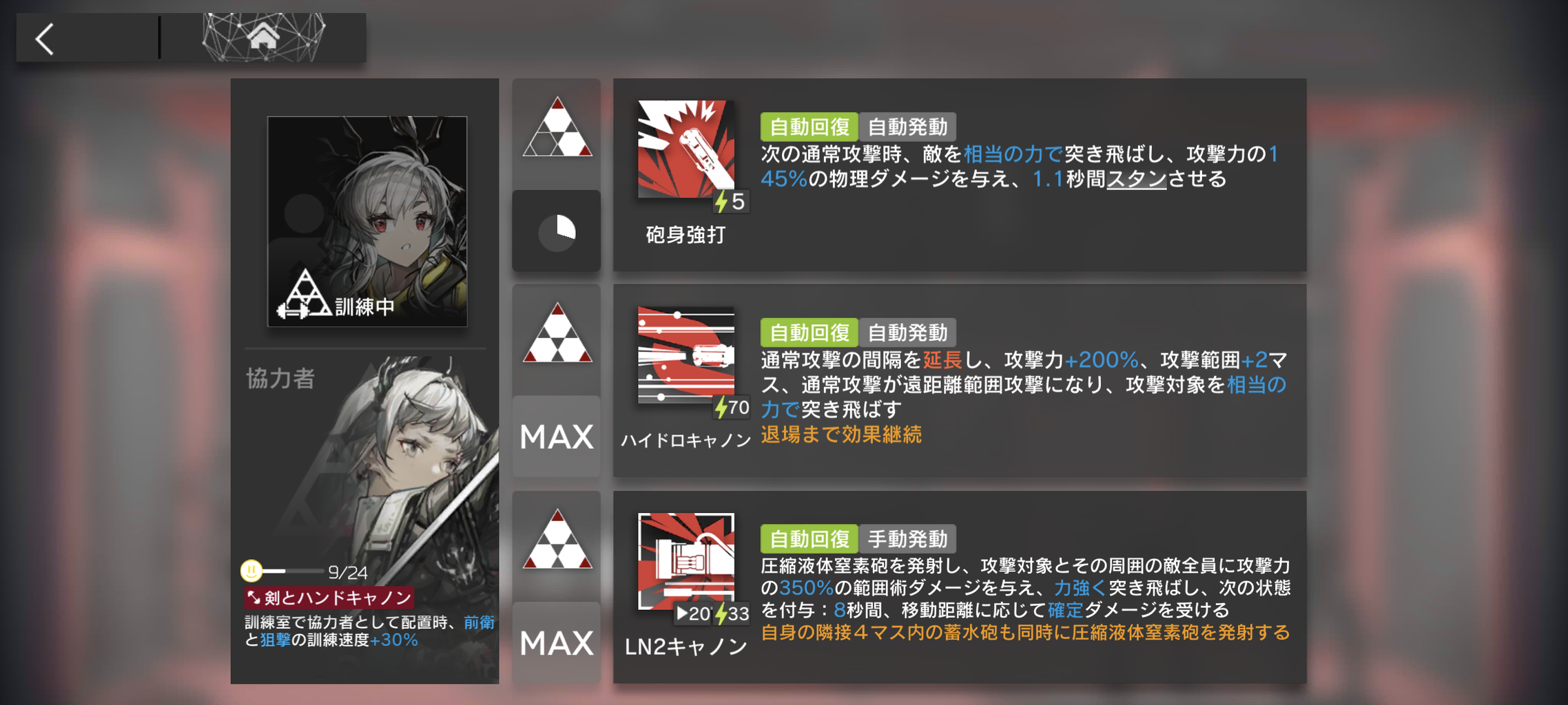Image resolution: width=1568 pixels, height=705 pixels.
Task: Tap the LN2キャノン skill icon
Action: tap(686, 561)
